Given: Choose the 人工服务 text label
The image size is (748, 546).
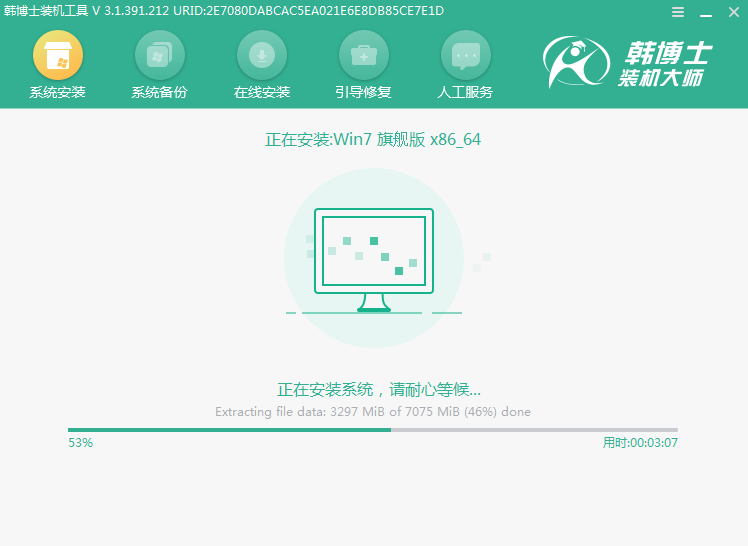Looking at the screenshot, I should tap(466, 93).
